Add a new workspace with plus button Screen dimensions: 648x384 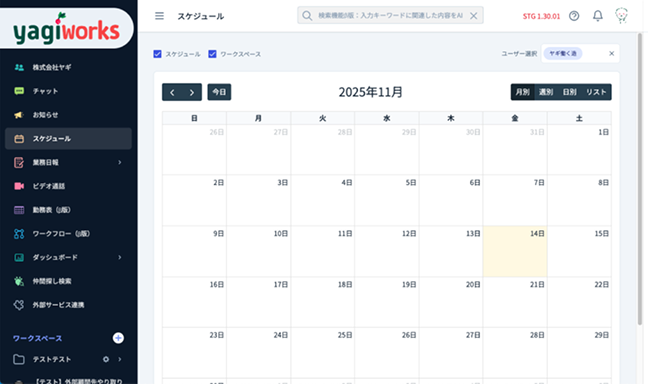tap(118, 338)
